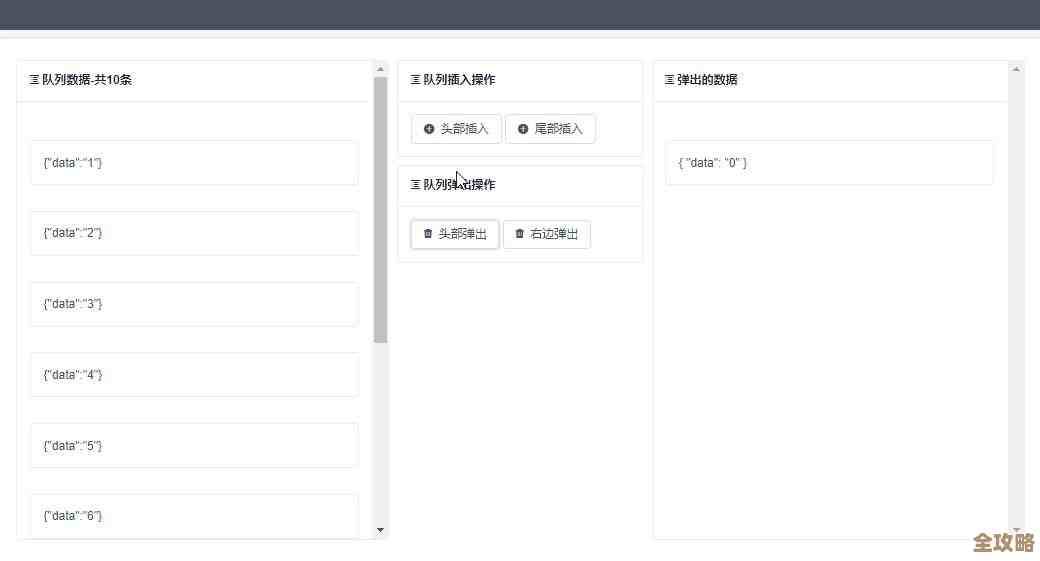Click the list icon next to 队列弹出操作 title

point(416,185)
